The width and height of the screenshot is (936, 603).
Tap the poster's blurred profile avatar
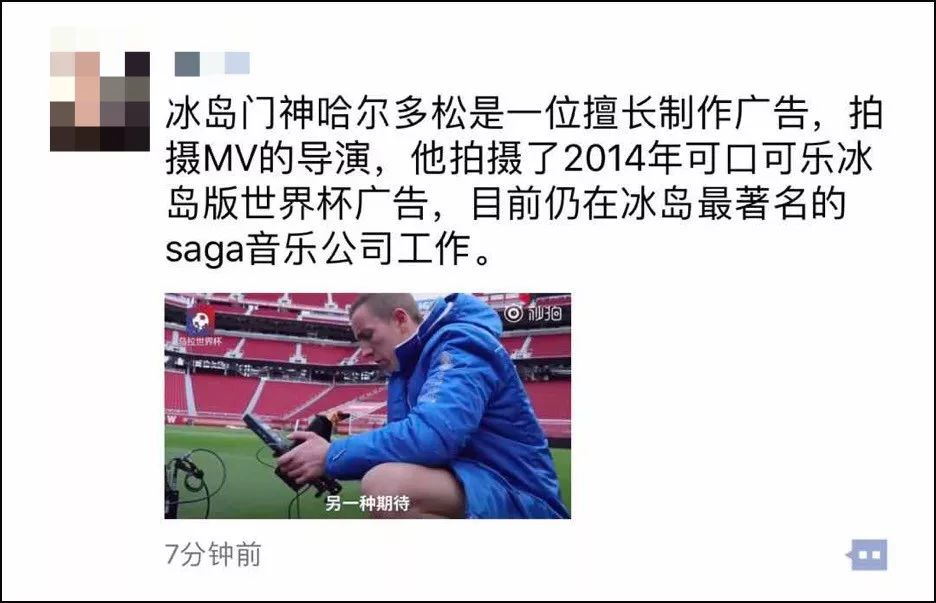pos(100,101)
